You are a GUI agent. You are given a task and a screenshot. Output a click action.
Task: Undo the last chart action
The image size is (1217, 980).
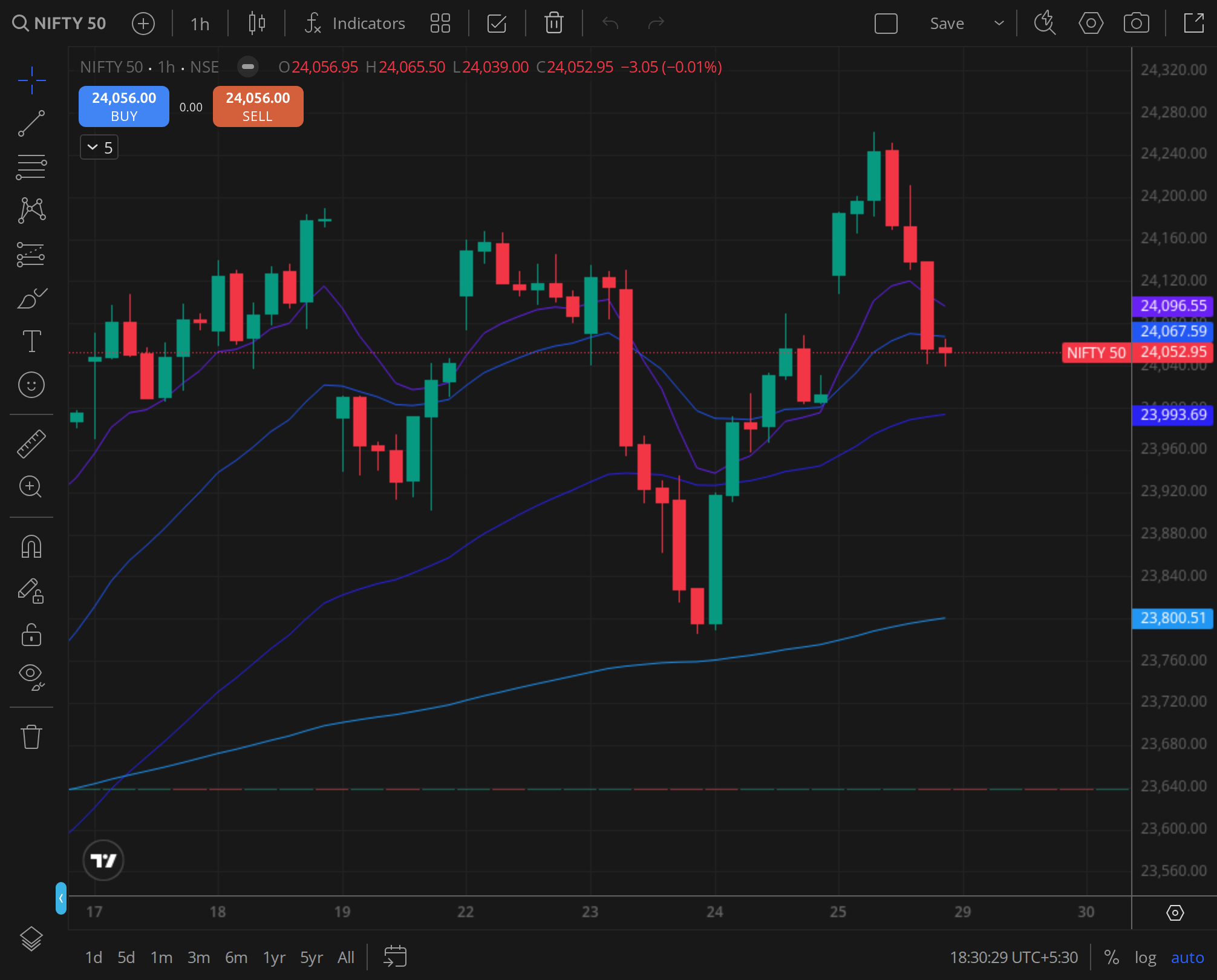point(610,24)
